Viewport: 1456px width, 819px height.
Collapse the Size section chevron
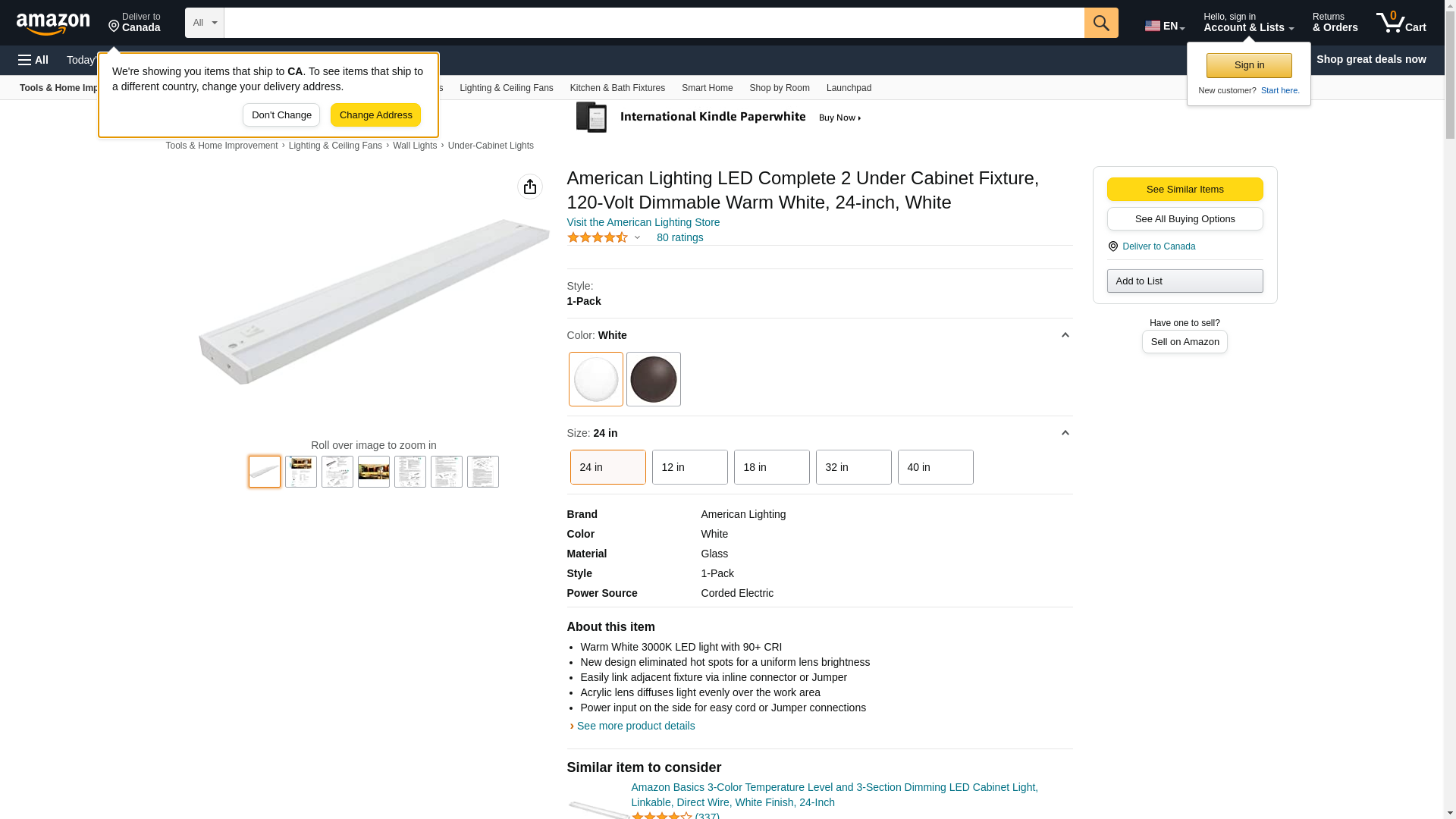click(1065, 433)
